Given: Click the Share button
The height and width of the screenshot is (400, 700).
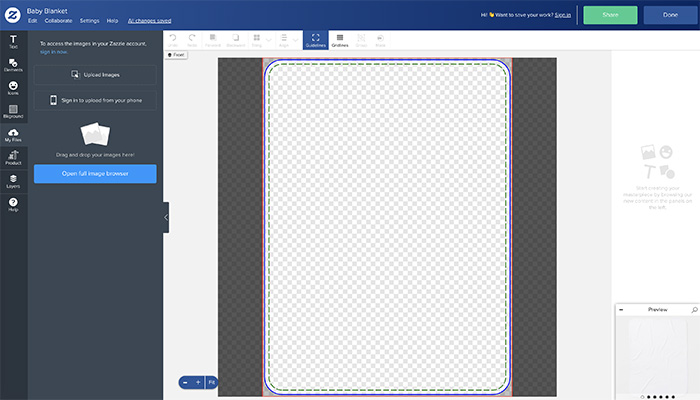Looking at the screenshot, I should (610, 15).
